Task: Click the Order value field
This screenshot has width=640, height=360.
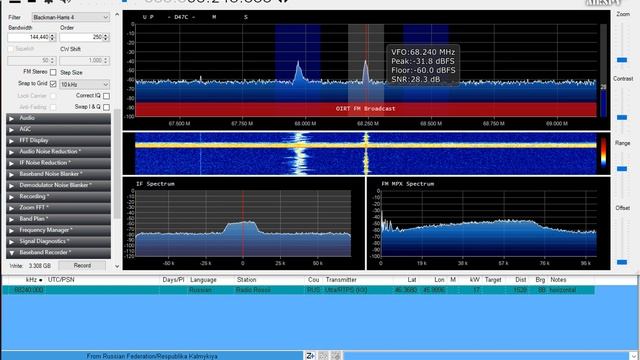Action: 81,37
